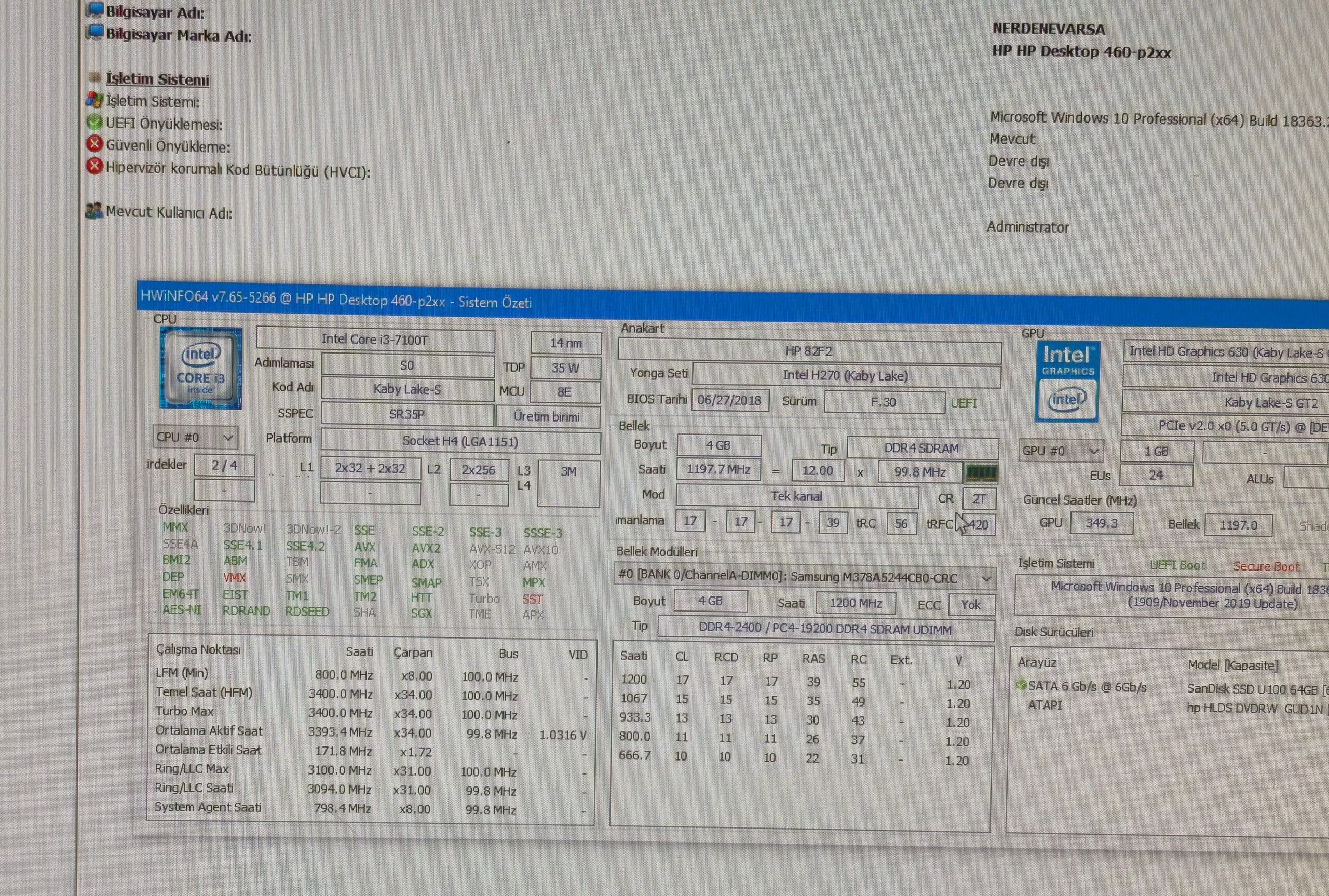Click the Kaby Lake-S code name field
The height and width of the screenshot is (896, 1329).
[x=408, y=389]
